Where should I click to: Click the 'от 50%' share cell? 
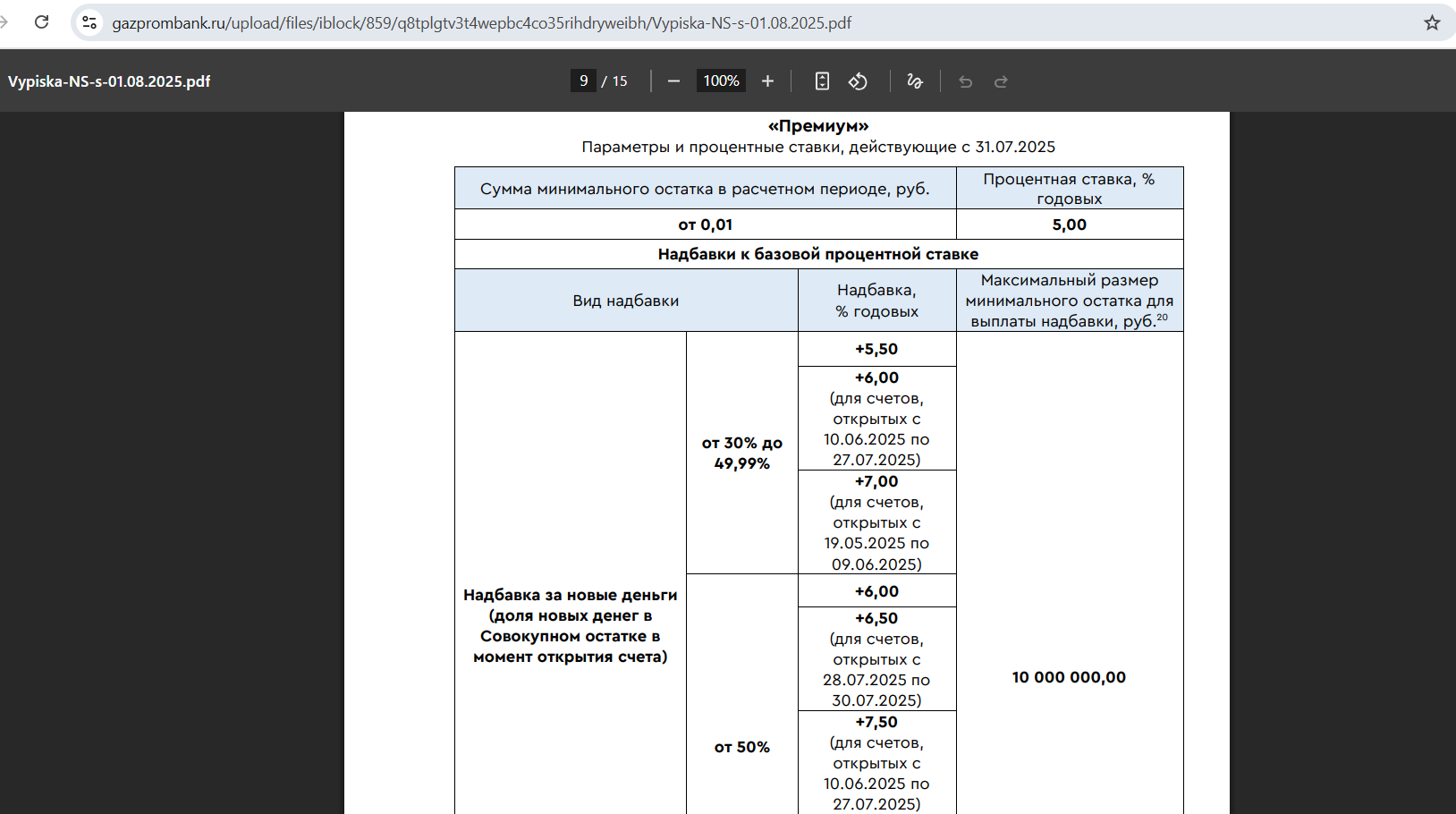(x=741, y=747)
